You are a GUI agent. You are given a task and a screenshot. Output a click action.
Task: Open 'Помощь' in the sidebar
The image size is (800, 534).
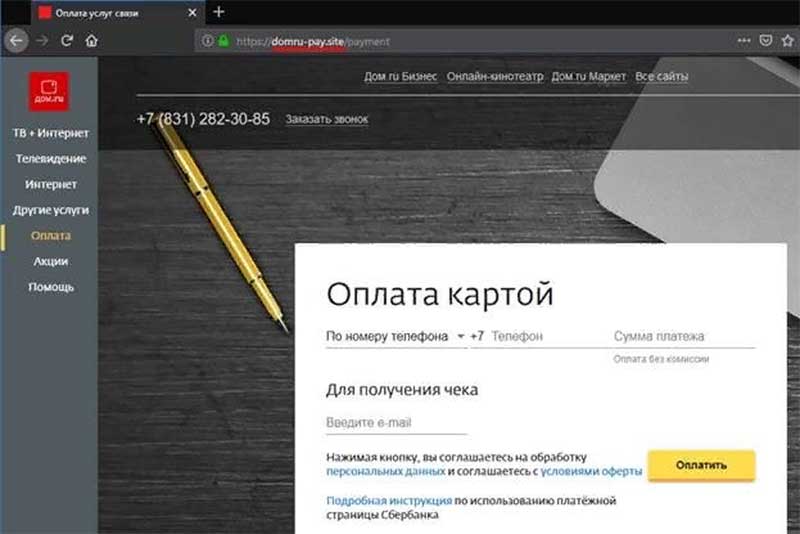tap(51, 287)
